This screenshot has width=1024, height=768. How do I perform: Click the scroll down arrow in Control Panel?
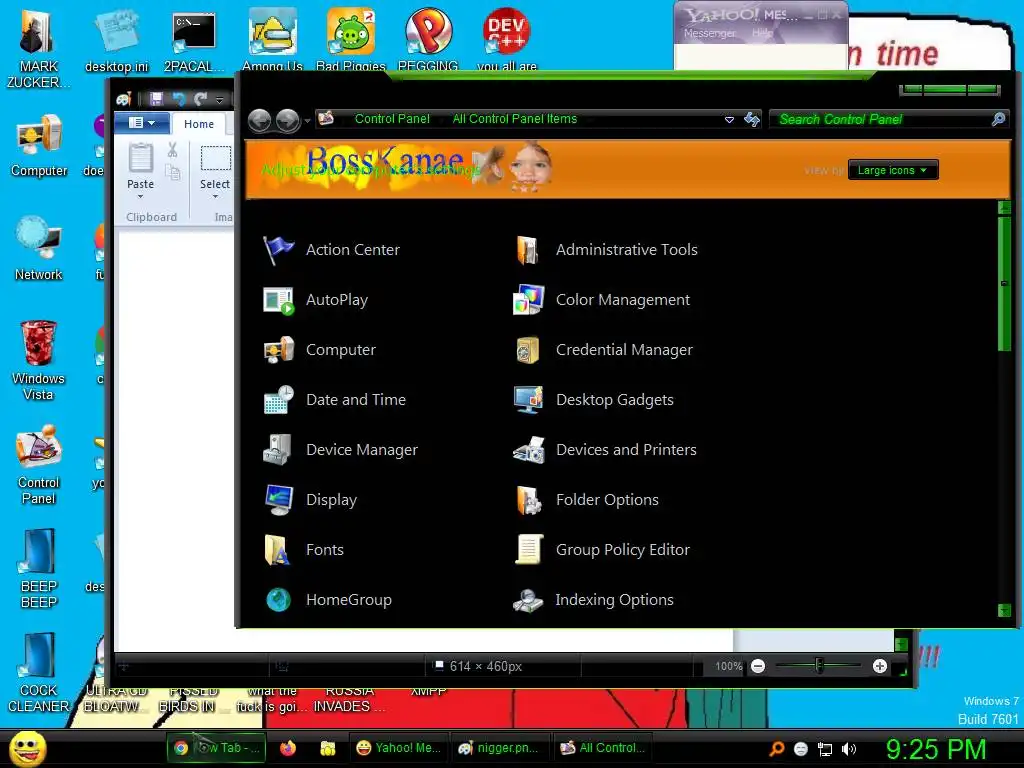click(x=1004, y=611)
